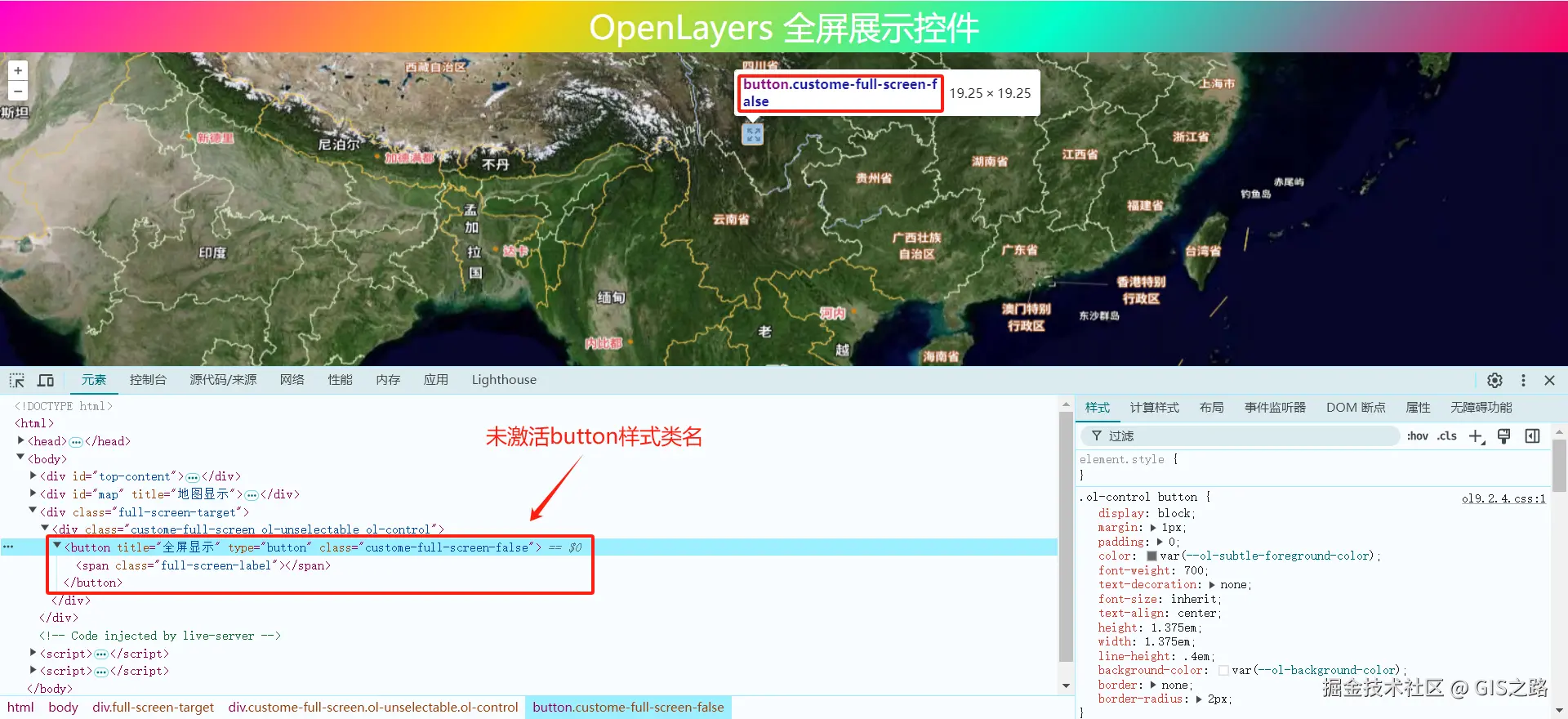Switch to the 元素 tab
The width and height of the screenshot is (1568, 719).
(94, 380)
